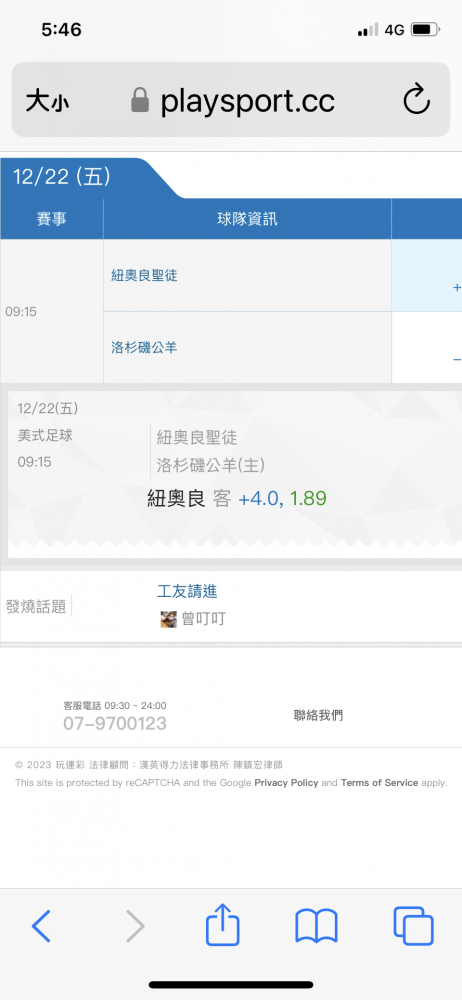Open the Terms of Service link
The image size is (462, 1000).
point(380,783)
